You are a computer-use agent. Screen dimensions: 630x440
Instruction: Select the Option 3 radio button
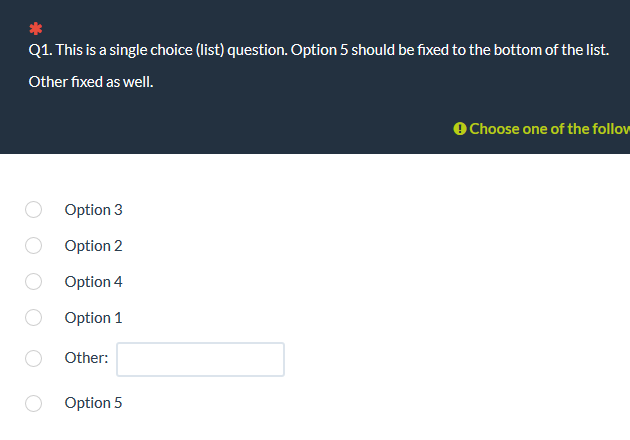point(34,209)
